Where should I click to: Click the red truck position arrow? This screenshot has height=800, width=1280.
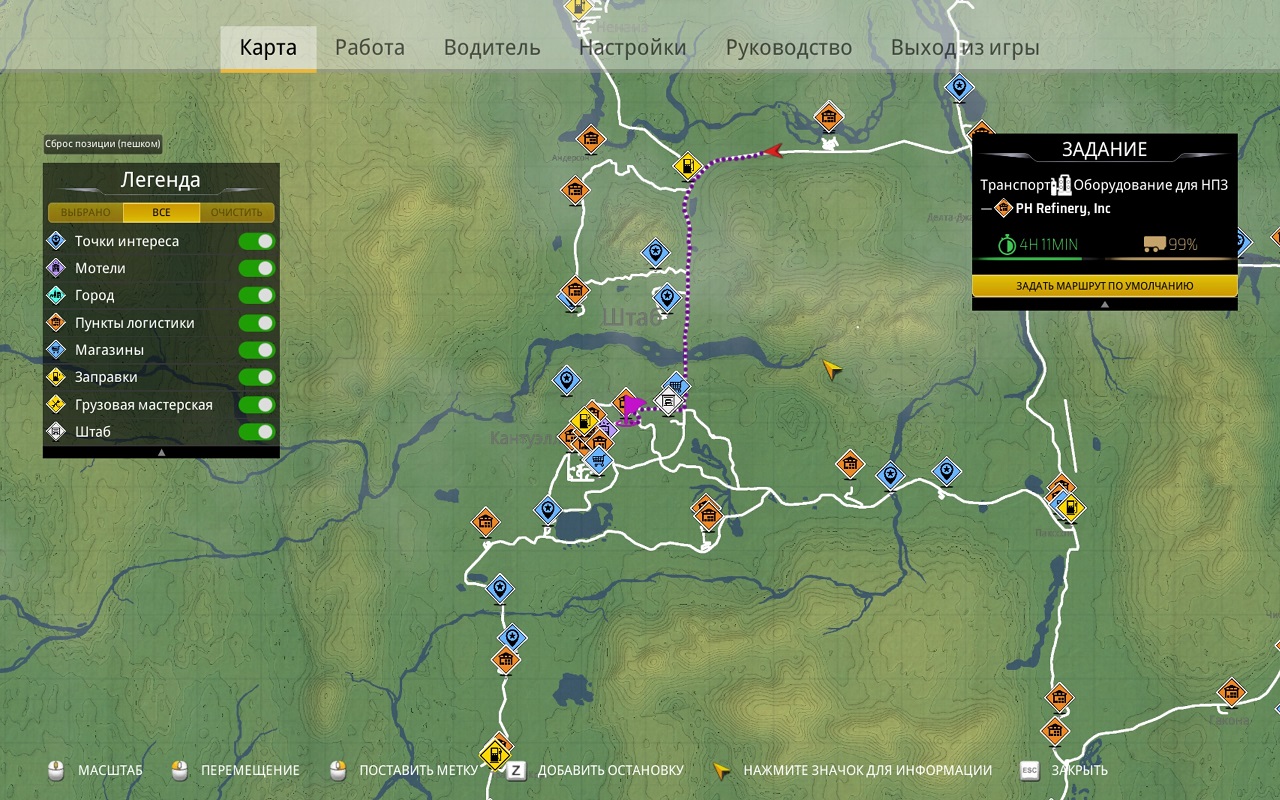pos(771,151)
